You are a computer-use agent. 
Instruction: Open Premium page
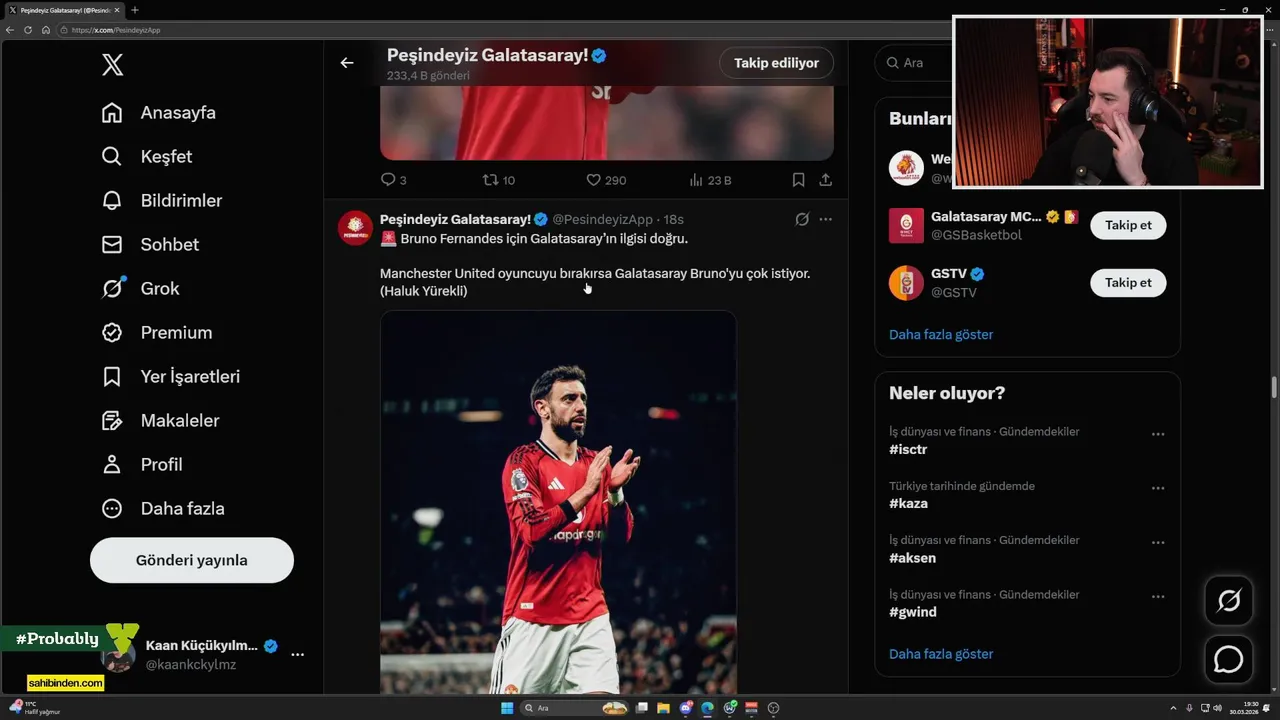point(157,333)
